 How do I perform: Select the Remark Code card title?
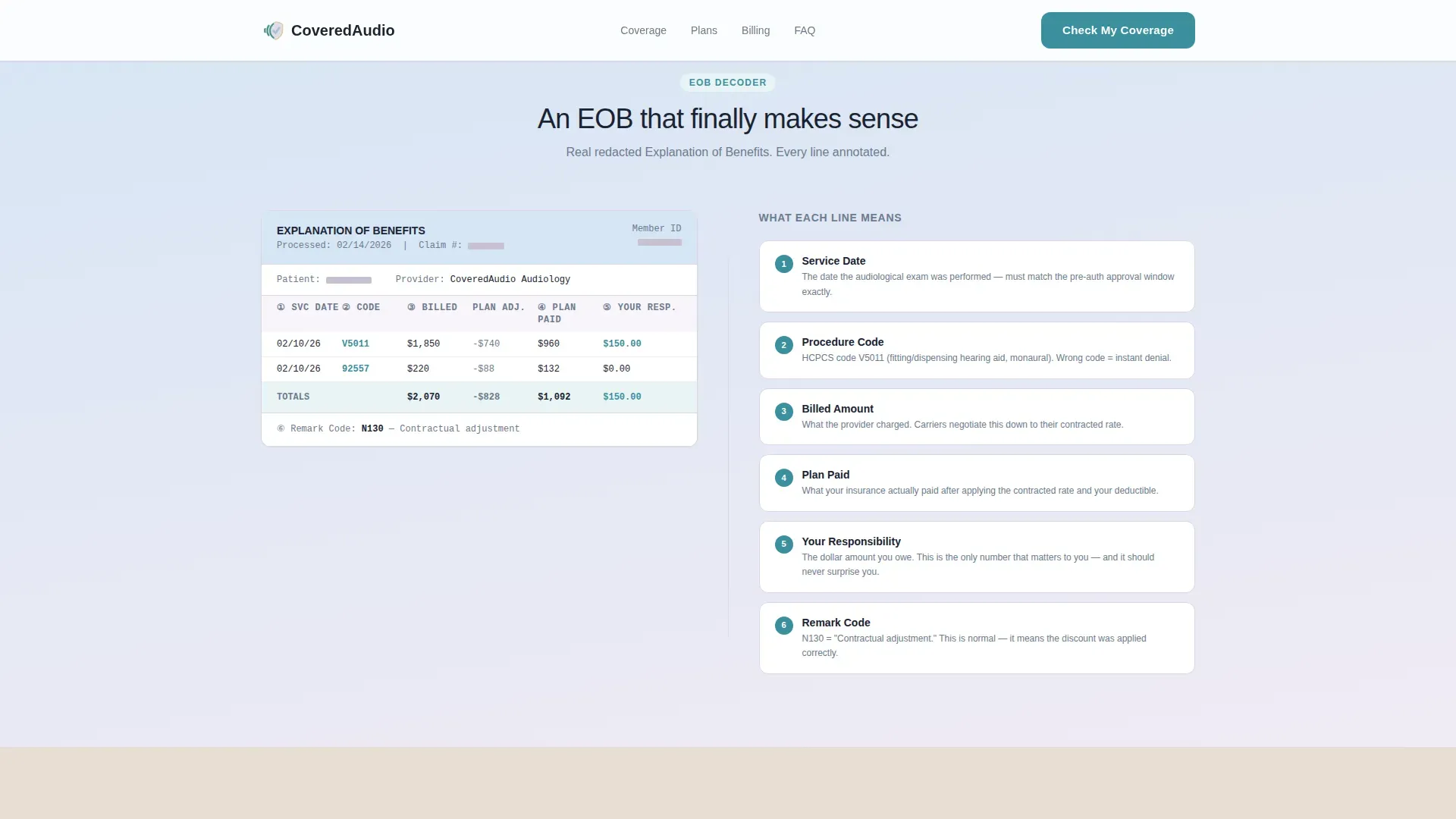[x=836, y=623]
